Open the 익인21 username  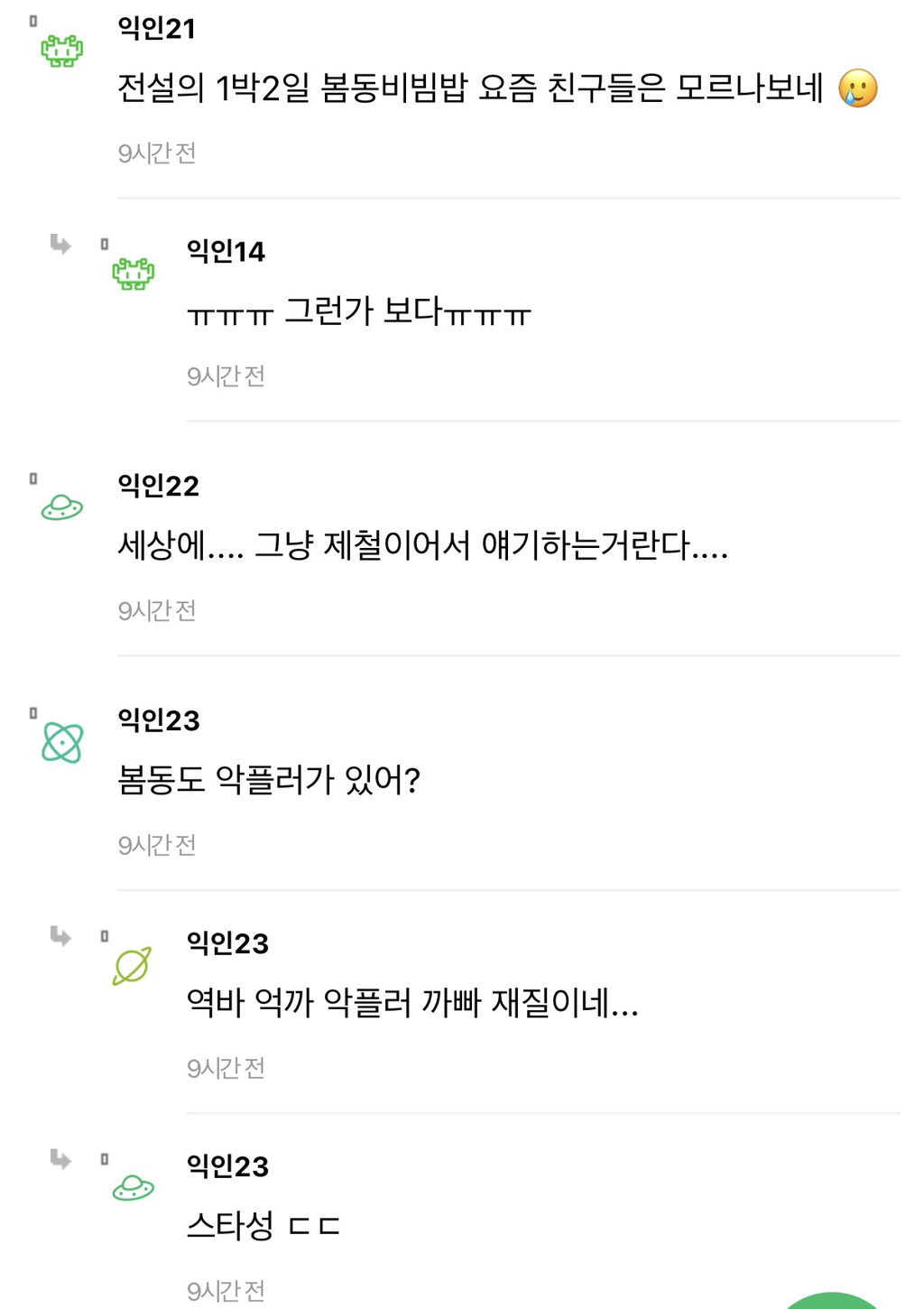pos(156,28)
